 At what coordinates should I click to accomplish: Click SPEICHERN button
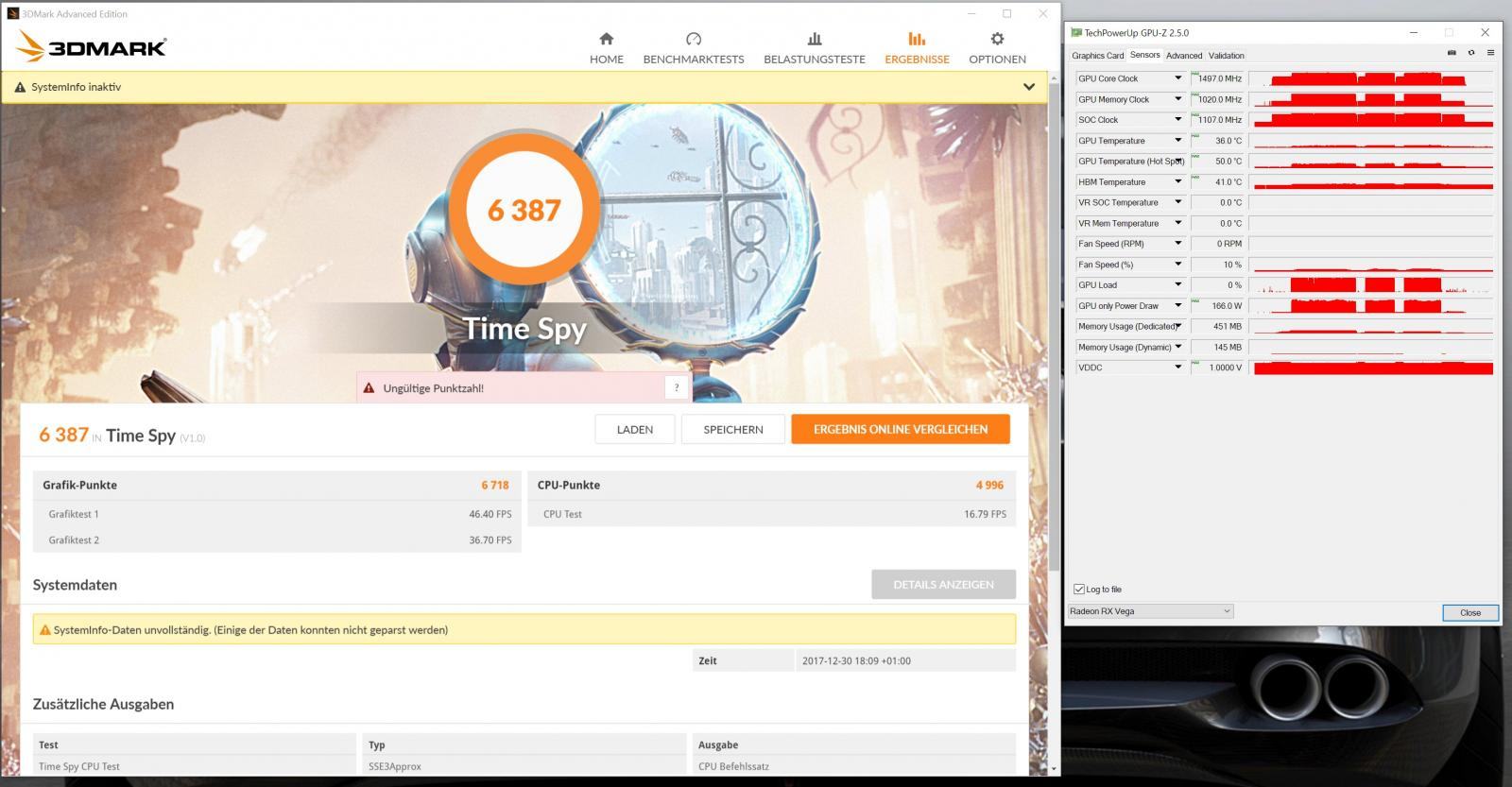click(733, 429)
